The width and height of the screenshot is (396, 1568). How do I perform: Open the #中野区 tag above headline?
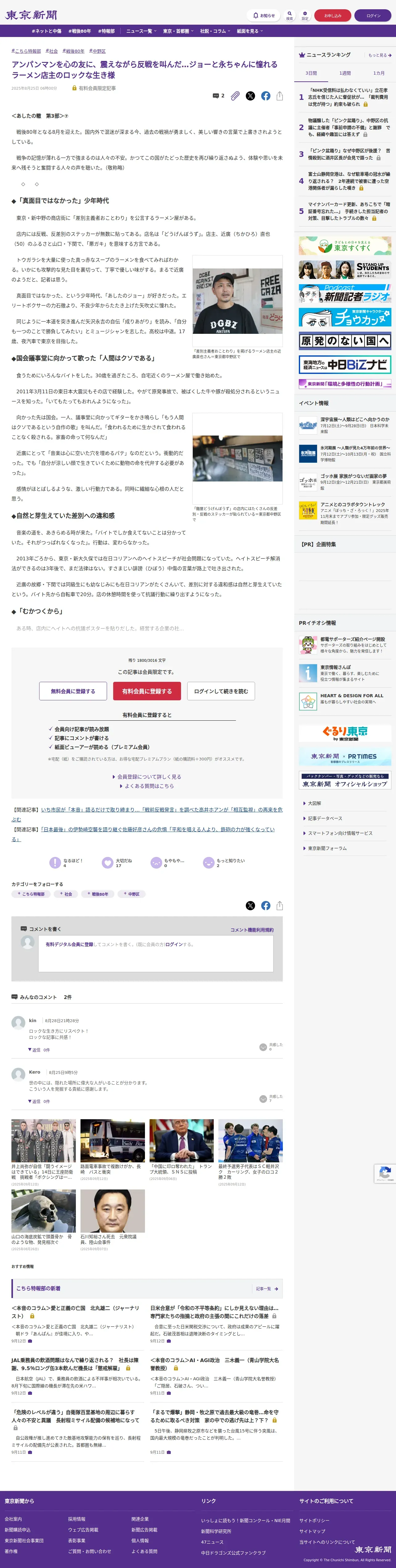(97, 51)
